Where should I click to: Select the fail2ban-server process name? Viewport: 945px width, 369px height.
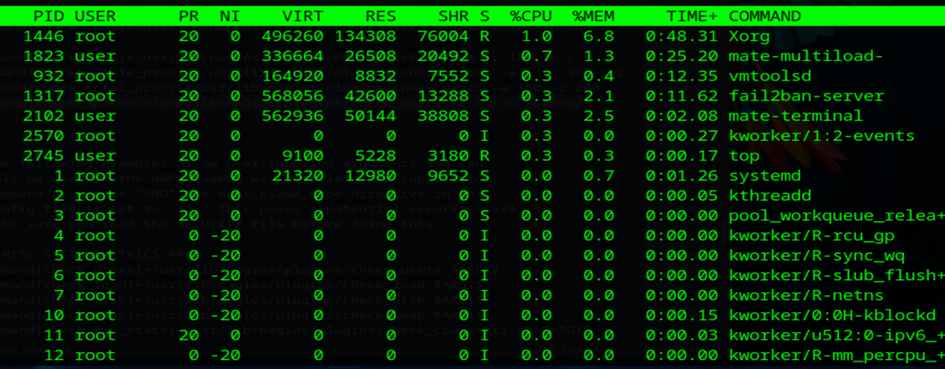[806, 96]
